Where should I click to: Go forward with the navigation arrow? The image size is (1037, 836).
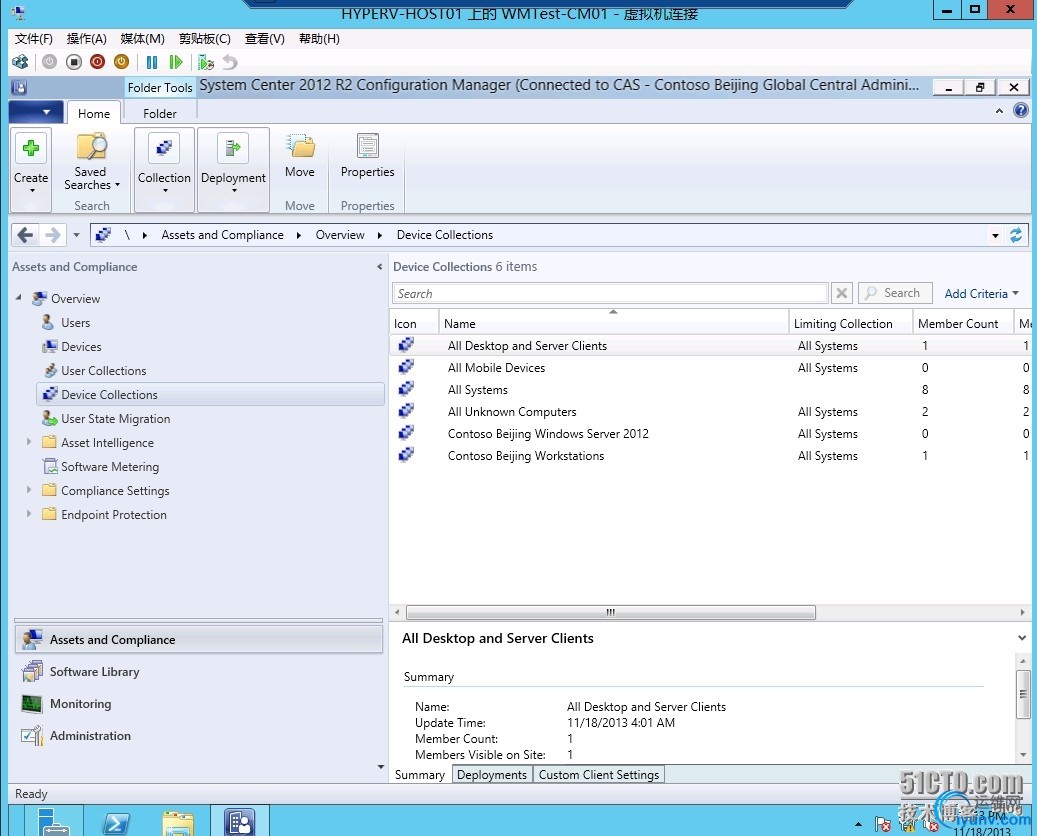pyautogui.click(x=52, y=235)
